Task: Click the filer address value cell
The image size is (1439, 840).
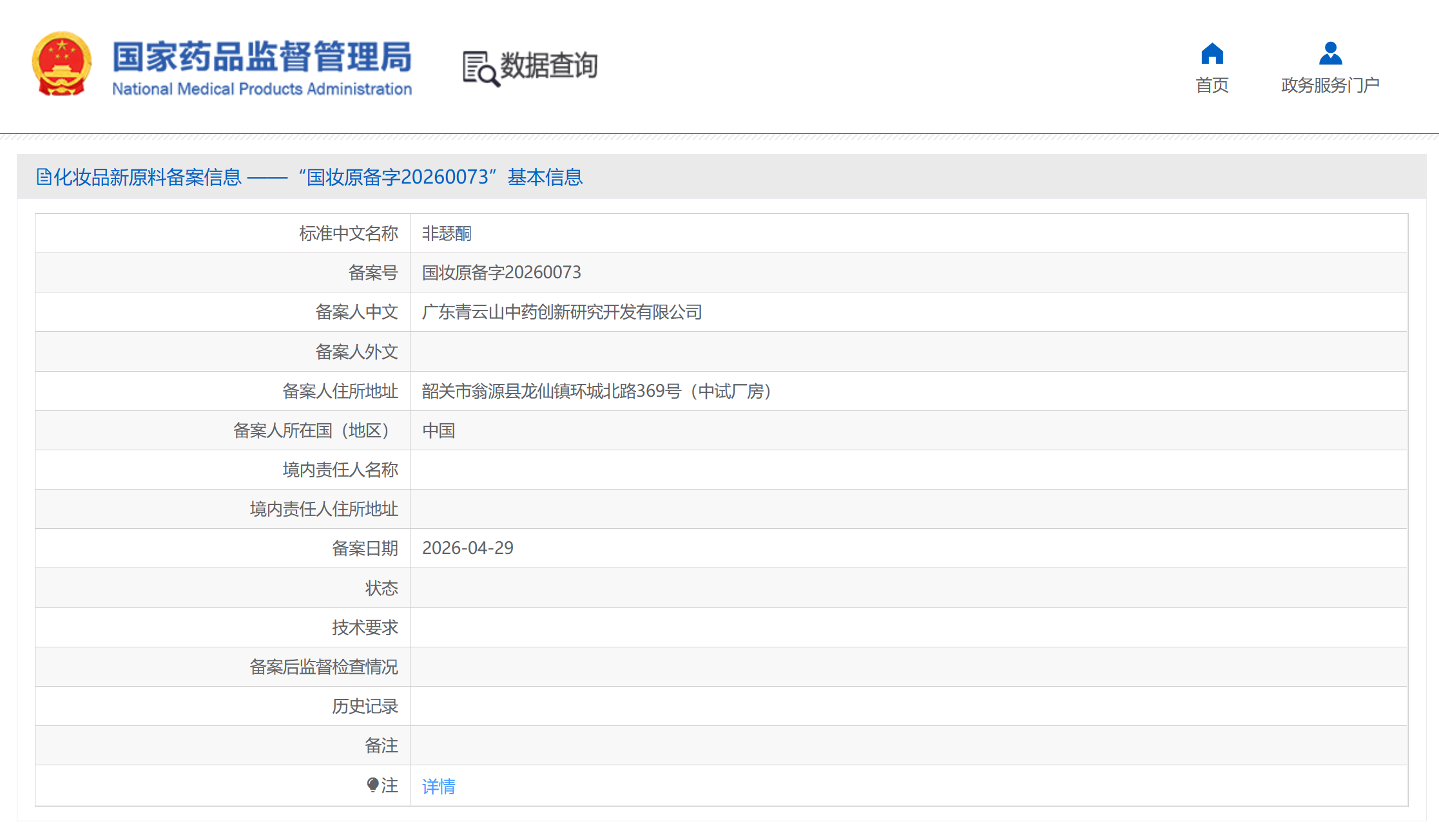Action: pyautogui.click(x=596, y=391)
